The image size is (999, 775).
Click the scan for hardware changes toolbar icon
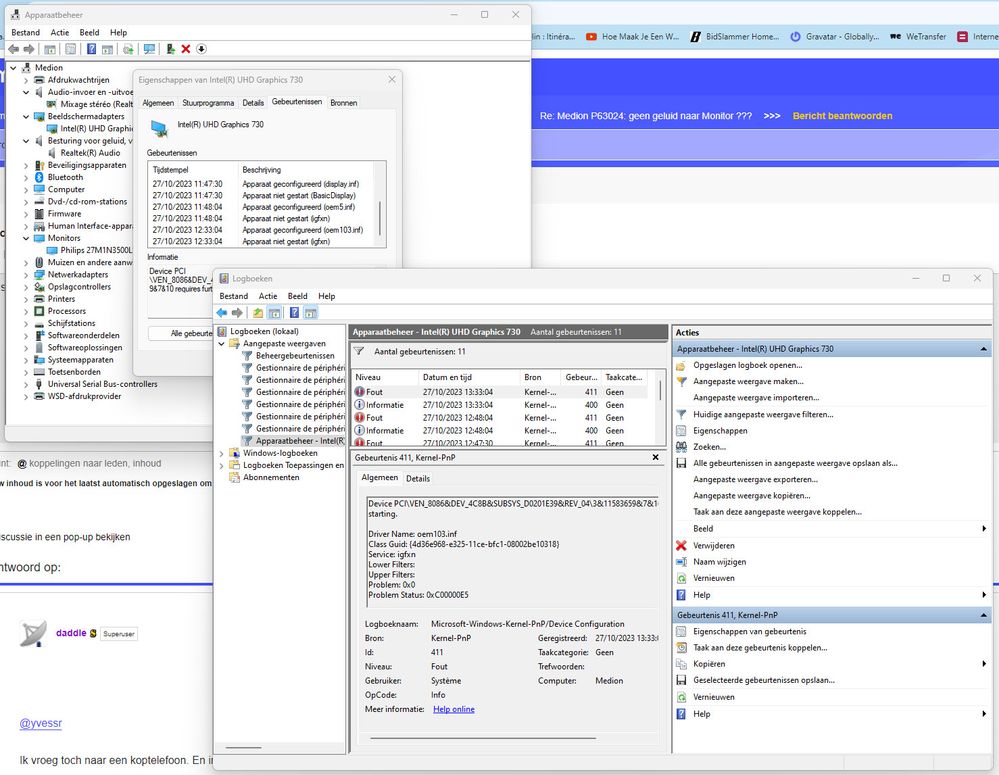point(147,48)
